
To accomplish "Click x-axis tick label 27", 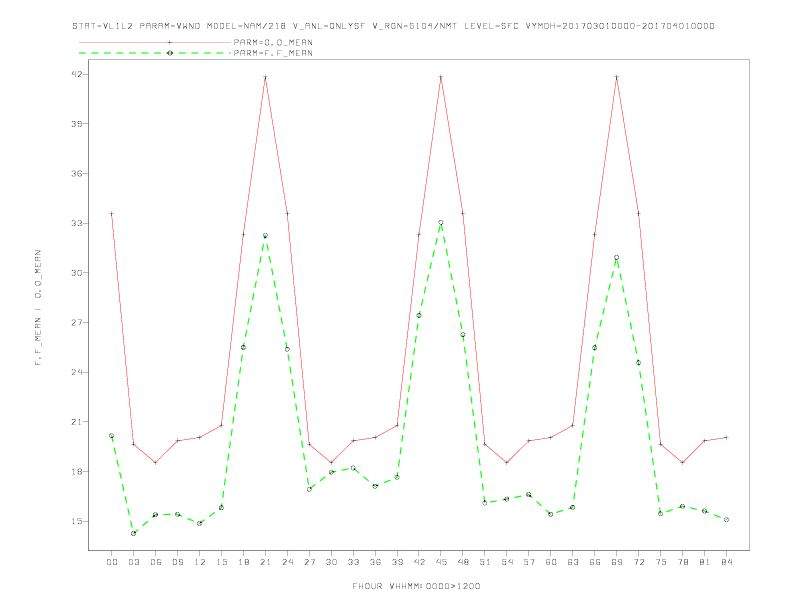I will tap(309, 562).
